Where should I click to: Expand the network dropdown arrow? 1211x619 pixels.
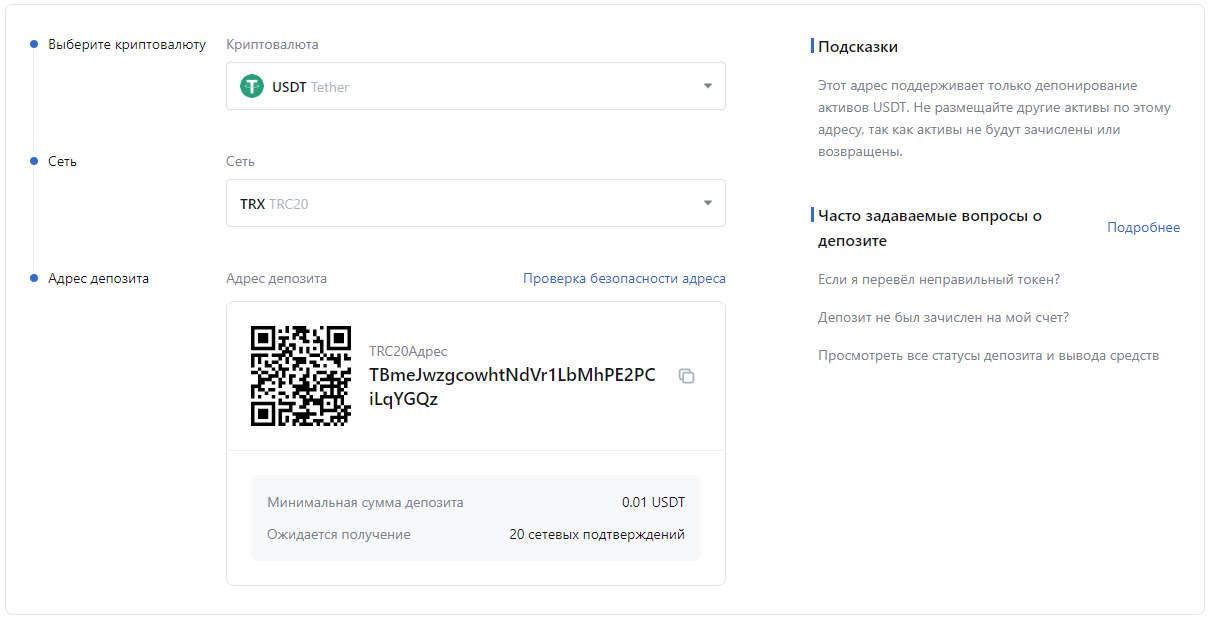(707, 203)
